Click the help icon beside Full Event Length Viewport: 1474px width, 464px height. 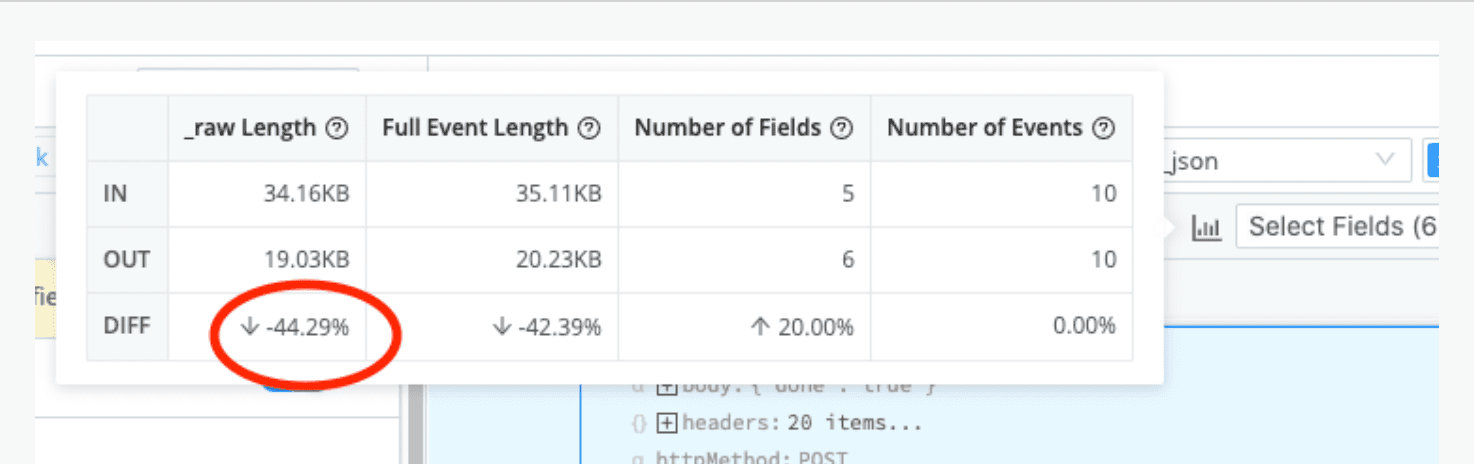590,128
